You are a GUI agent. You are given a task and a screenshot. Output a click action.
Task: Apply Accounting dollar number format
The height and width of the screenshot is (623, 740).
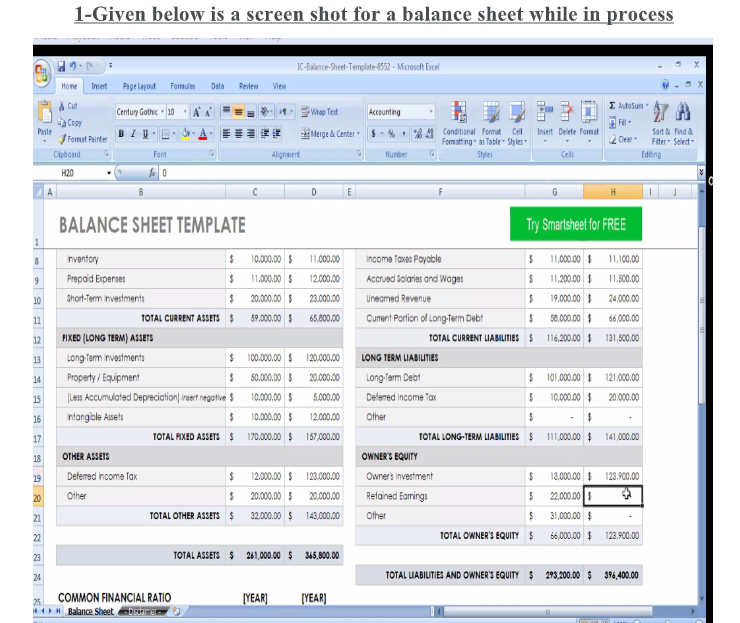[x=374, y=134]
